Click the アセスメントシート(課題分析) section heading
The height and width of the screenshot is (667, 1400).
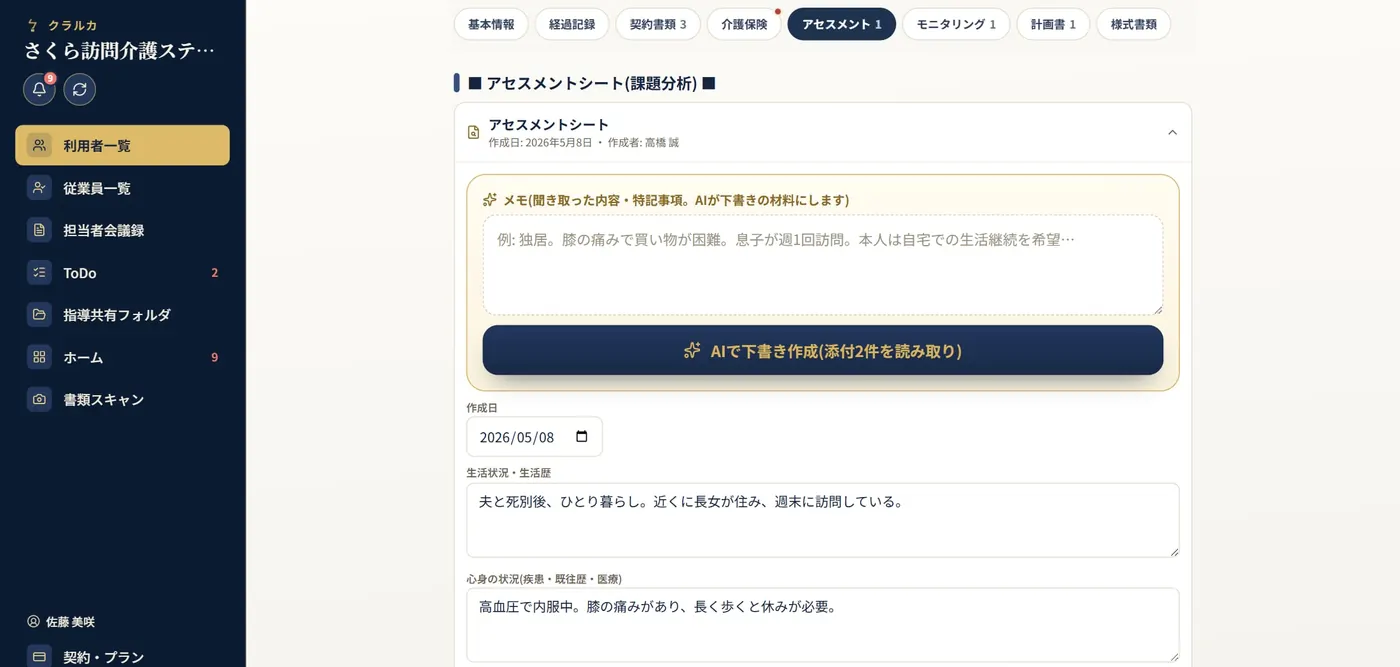(592, 83)
